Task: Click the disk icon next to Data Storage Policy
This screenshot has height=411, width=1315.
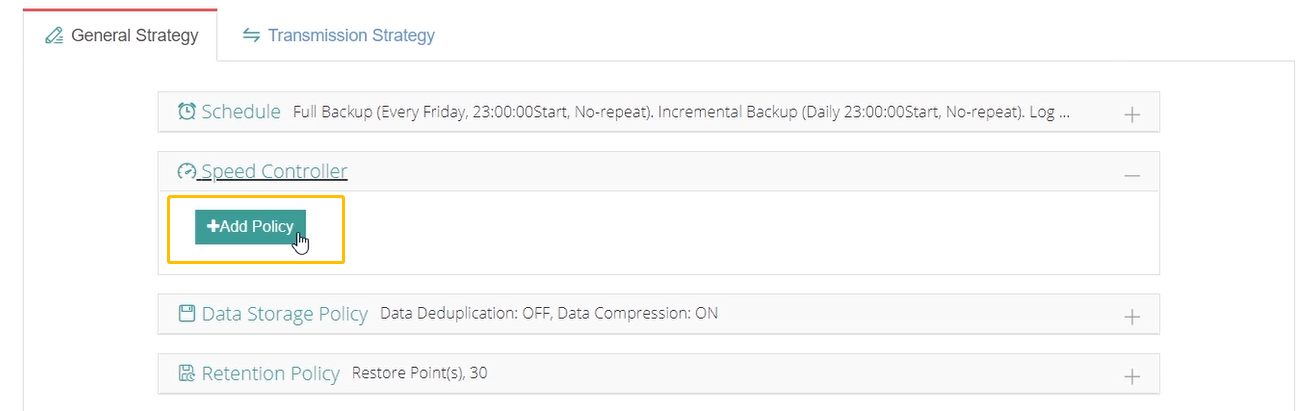Action: [187, 313]
